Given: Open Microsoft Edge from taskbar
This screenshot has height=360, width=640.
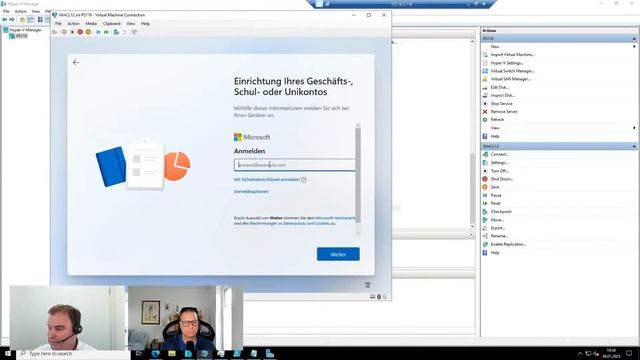Looking at the screenshot, I should 156,353.
